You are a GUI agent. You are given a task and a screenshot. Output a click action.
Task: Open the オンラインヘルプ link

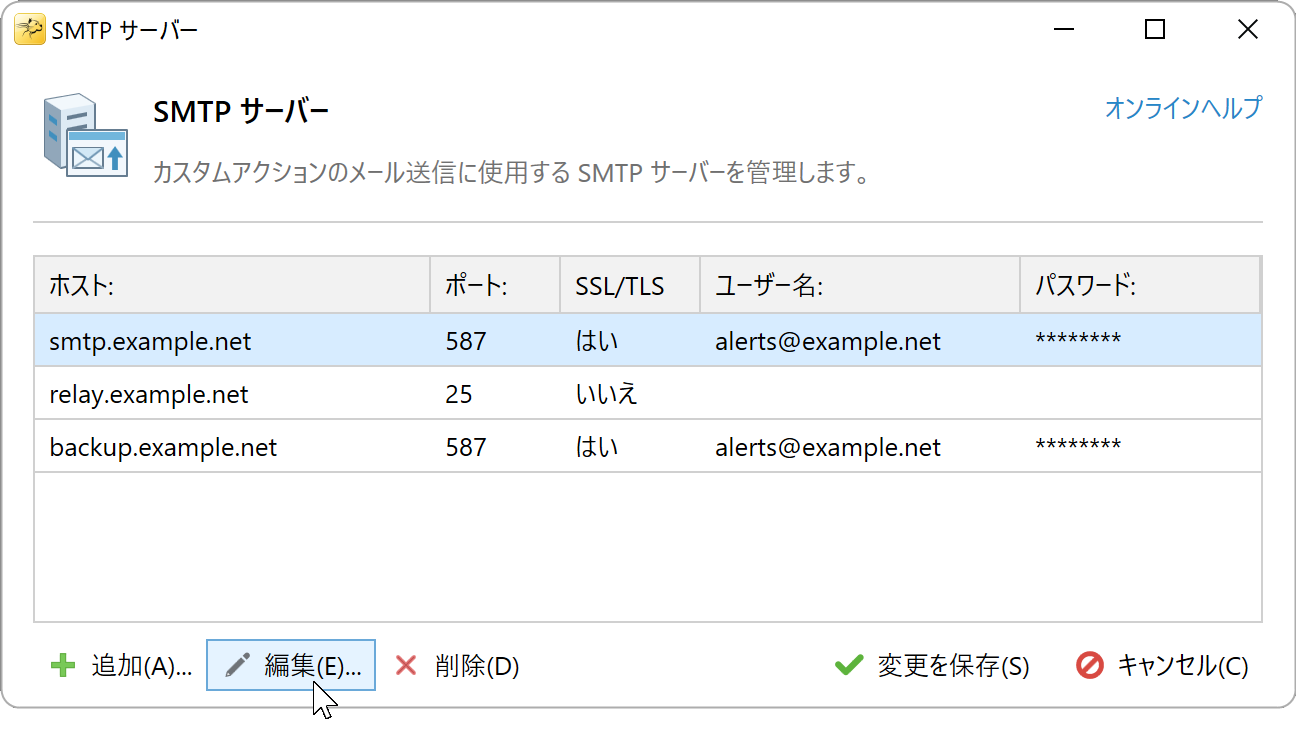pos(1183,108)
